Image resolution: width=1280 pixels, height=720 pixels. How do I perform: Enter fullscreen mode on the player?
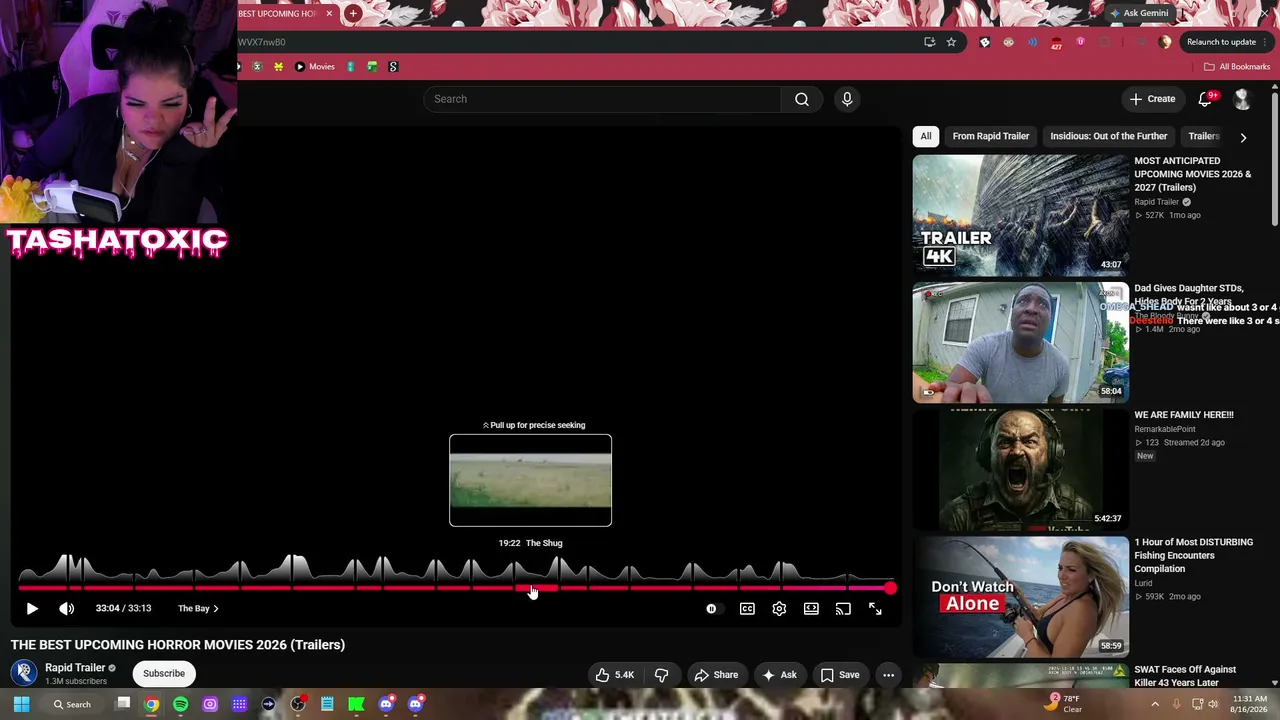875,608
